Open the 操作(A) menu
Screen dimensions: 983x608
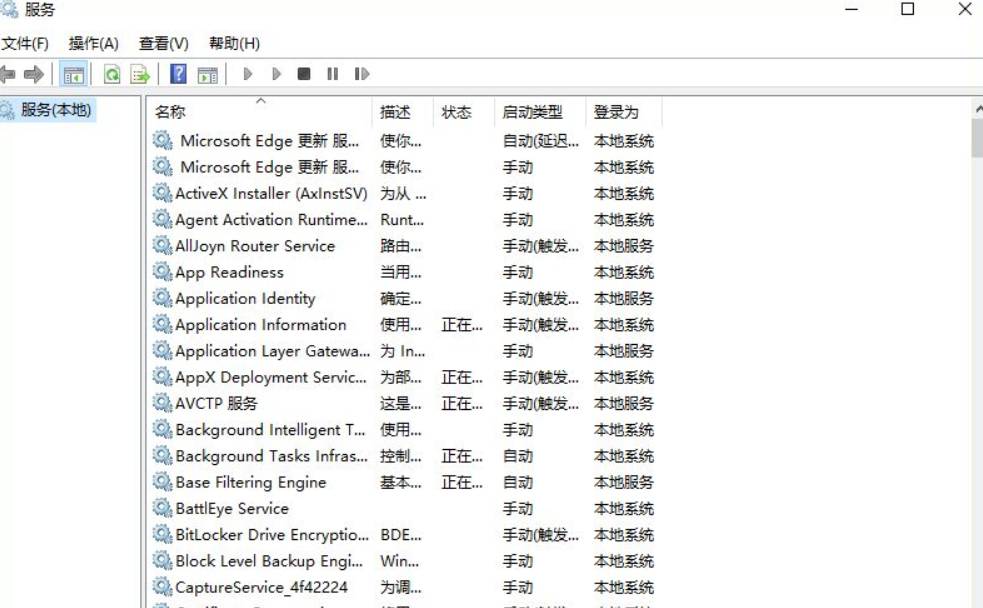[93, 43]
